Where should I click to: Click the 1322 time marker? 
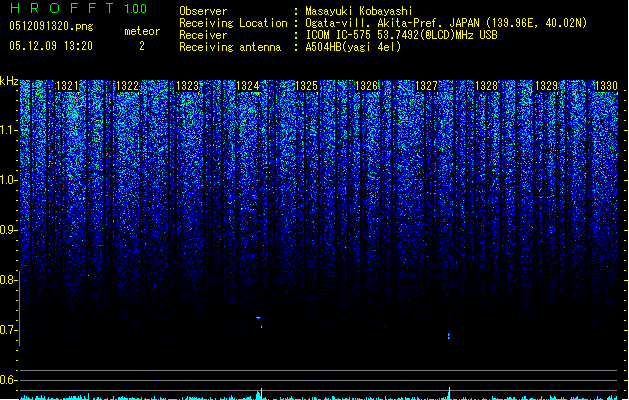click(x=127, y=86)
